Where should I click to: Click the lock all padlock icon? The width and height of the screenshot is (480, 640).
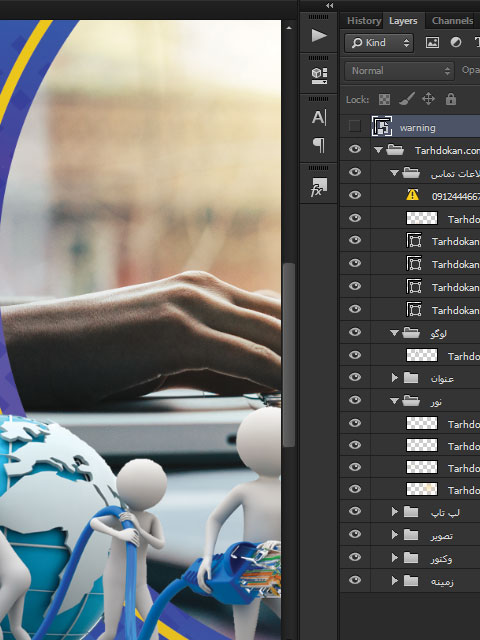tap(451, 99)
